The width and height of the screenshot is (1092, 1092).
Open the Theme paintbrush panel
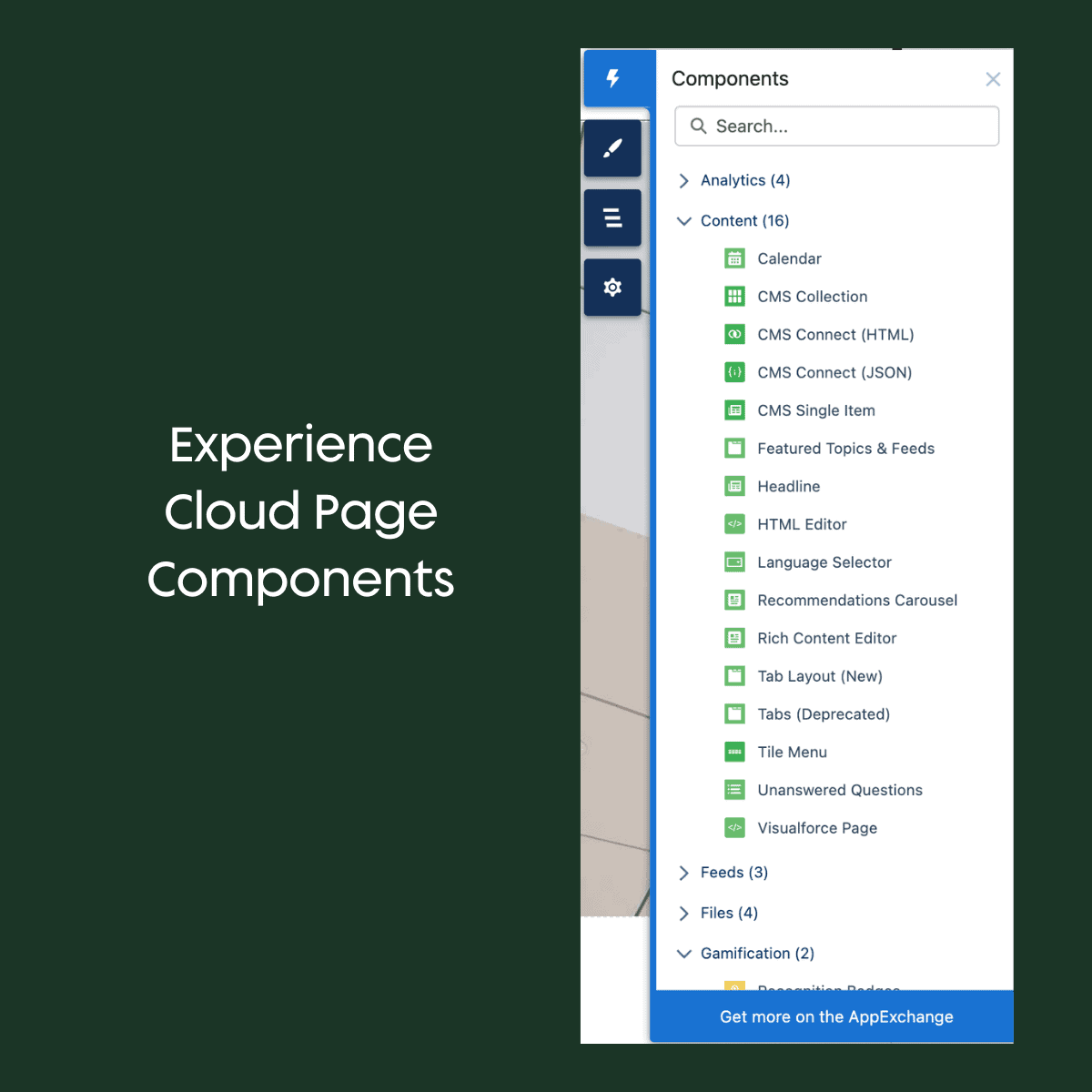tap(612, 148)
